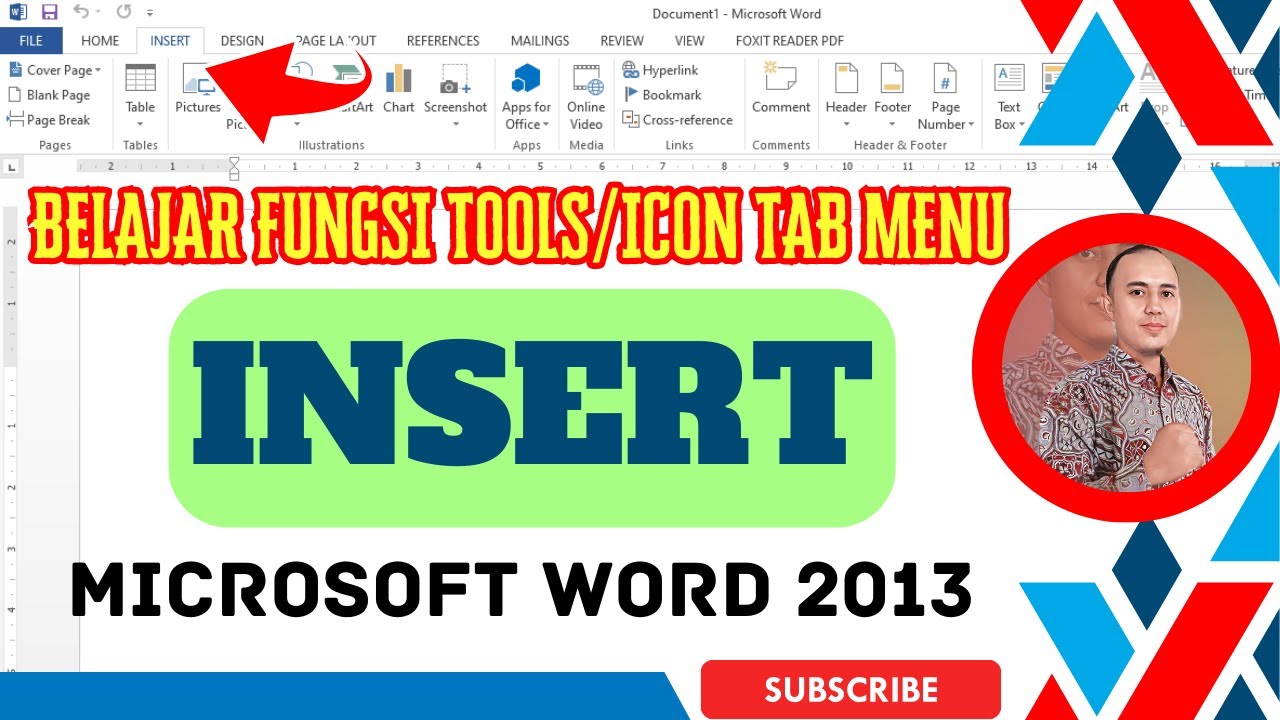Click the "Illustrations" group label
The height and width of the screenshot is (720, 1280).
[x=331, y=145]
